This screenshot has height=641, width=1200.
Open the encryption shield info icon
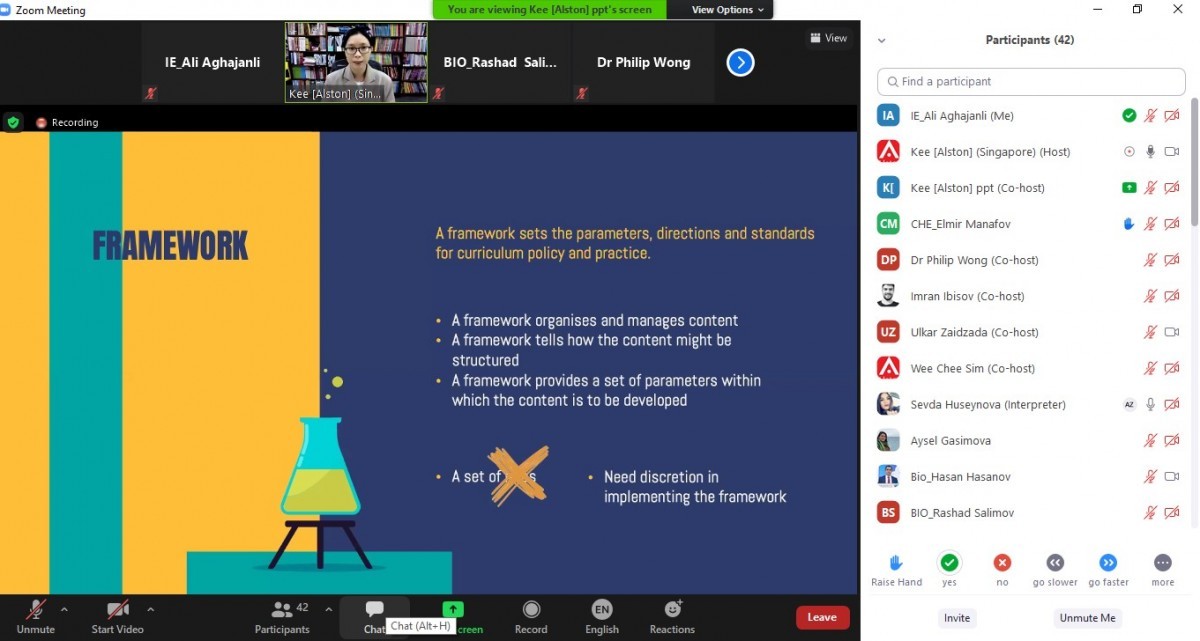point(13,122)
